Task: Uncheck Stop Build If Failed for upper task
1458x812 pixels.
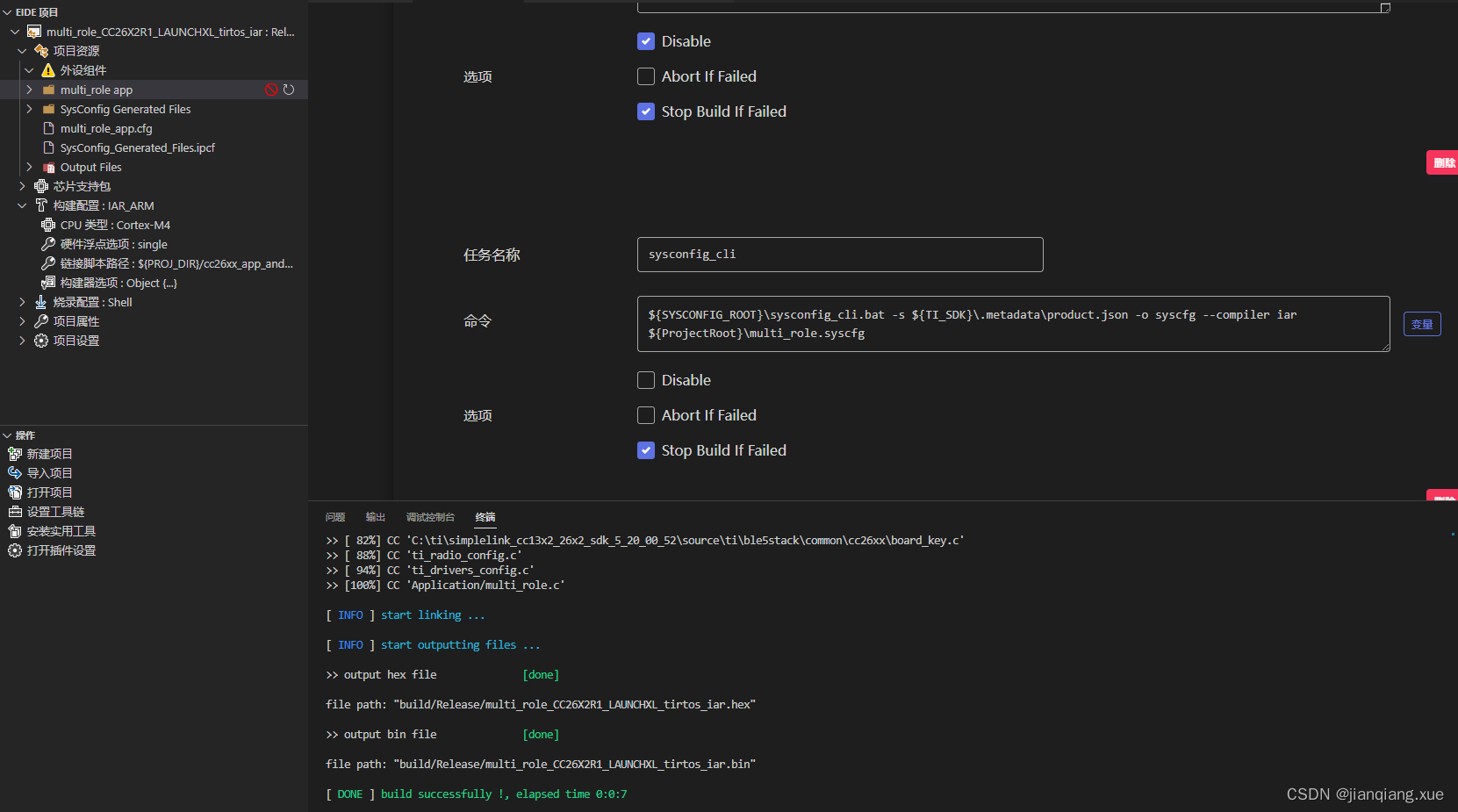Action: pos(646,111)
